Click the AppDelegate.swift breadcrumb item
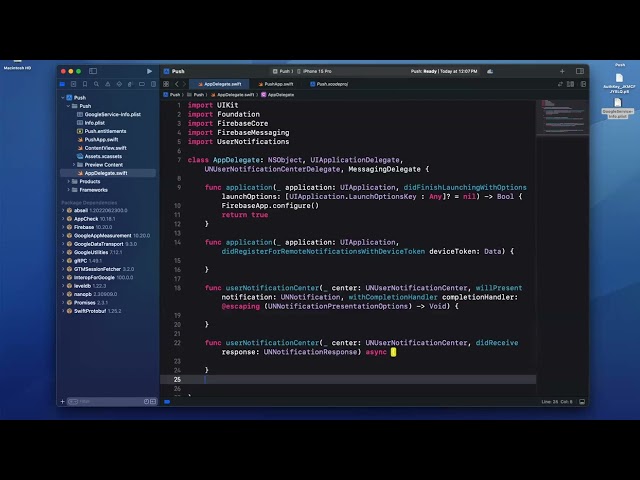This screenshot has height=480, width=640. click(232, 95)
